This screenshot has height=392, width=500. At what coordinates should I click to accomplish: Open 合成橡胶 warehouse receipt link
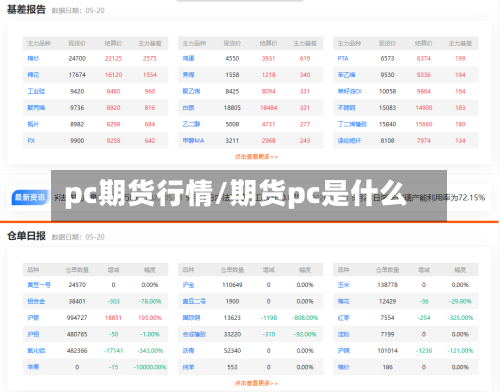[x=194, y=334]
